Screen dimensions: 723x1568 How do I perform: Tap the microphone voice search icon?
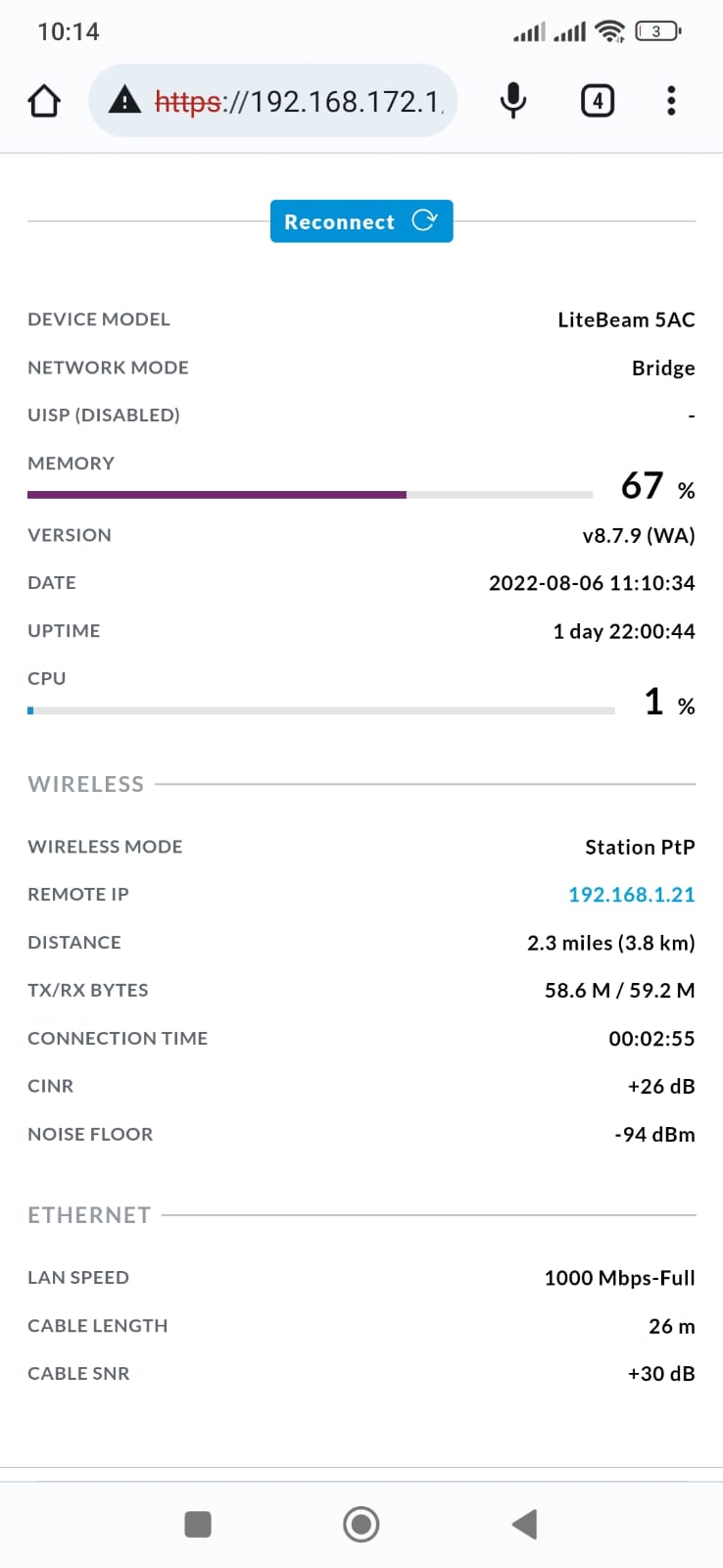[513, 100]
